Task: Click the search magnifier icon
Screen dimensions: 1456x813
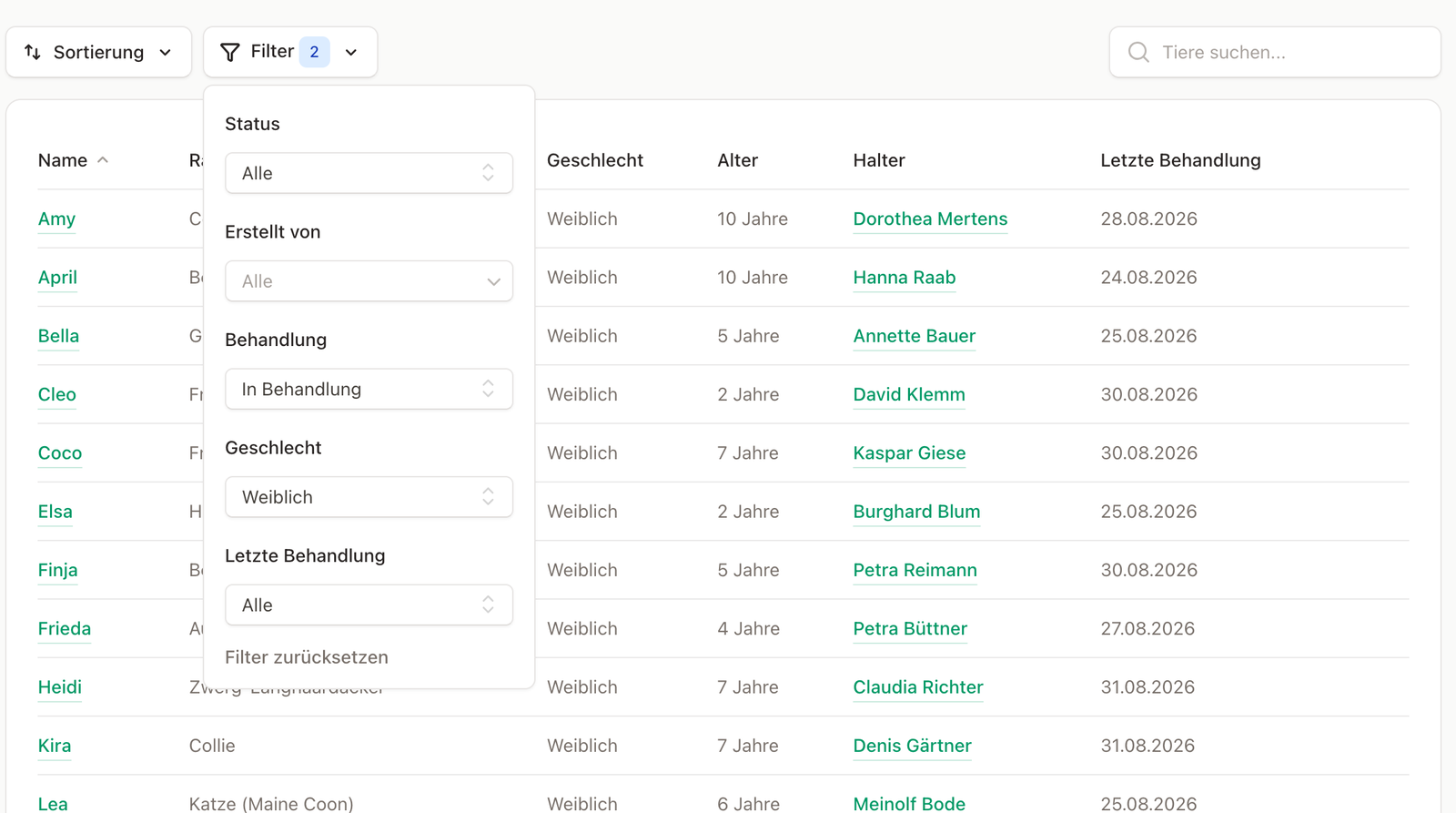Action: (1138, 52)
